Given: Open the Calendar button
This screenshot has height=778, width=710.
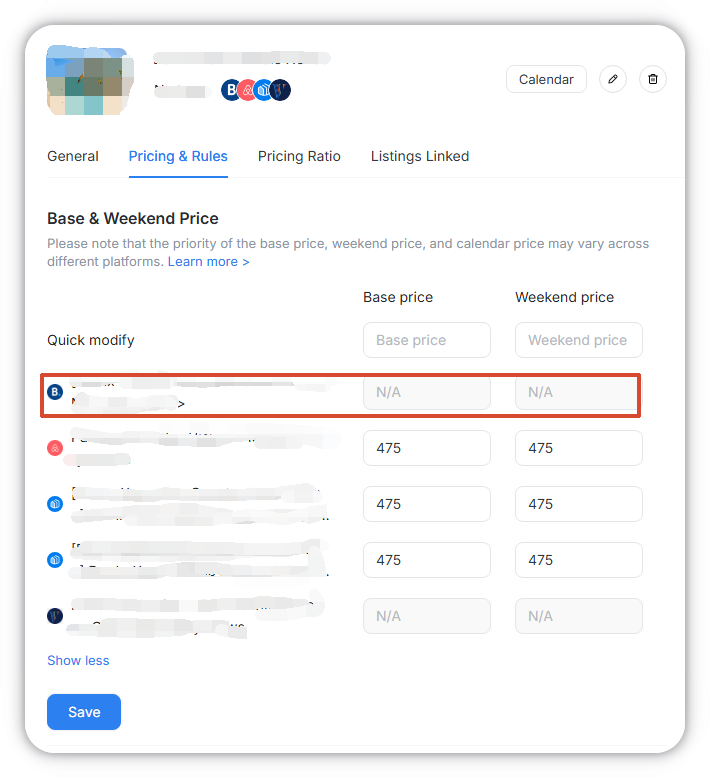Looking at the screenshot, I should (x=546, y=79).
